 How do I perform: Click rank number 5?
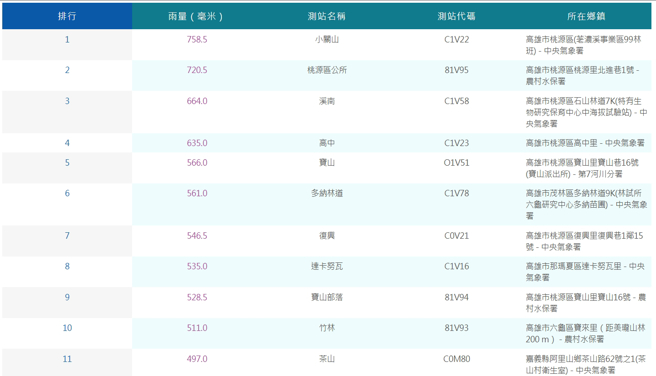click(x=67, y=162)
